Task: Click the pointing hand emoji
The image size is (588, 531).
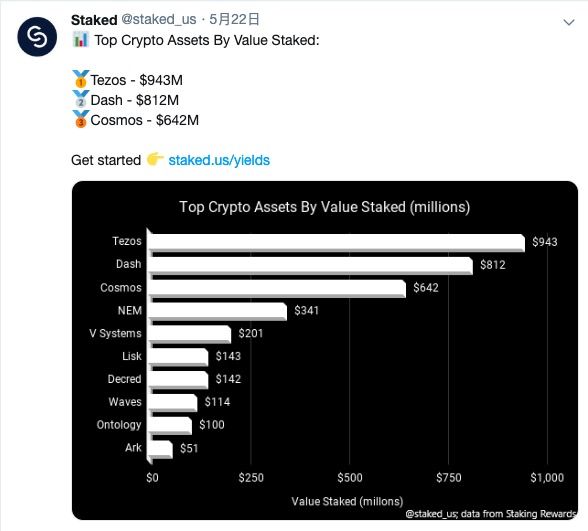Action: pos(154,159)
